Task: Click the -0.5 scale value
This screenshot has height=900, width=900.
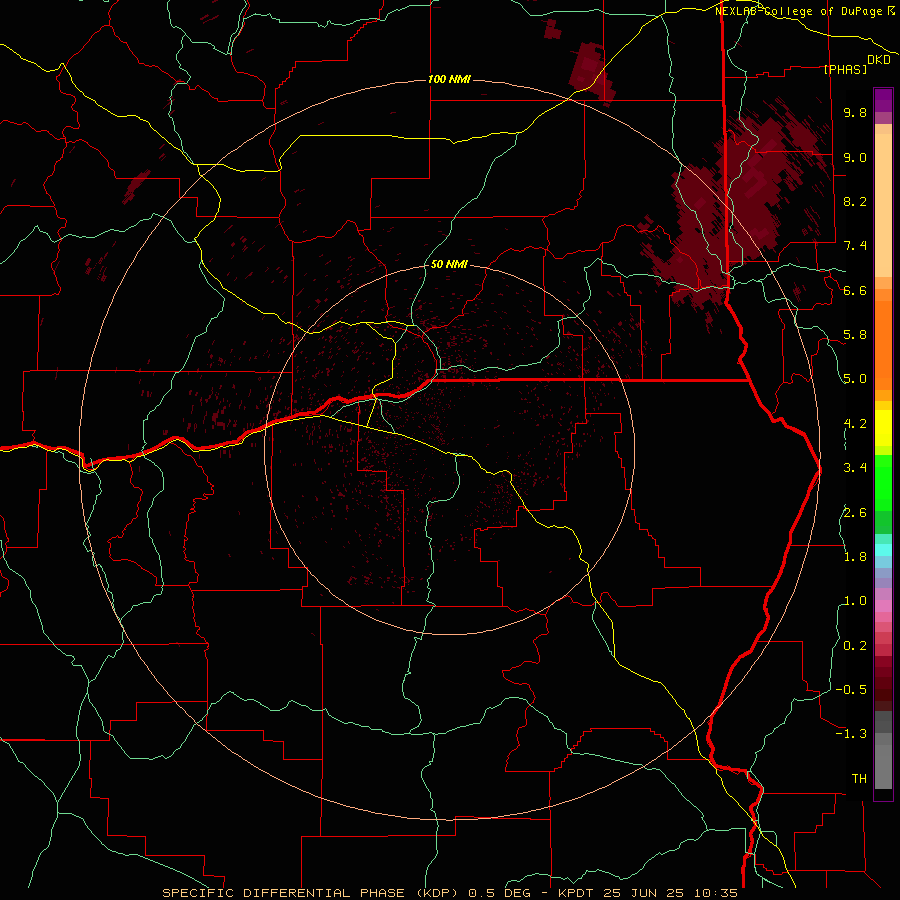Action: [851, 690]
